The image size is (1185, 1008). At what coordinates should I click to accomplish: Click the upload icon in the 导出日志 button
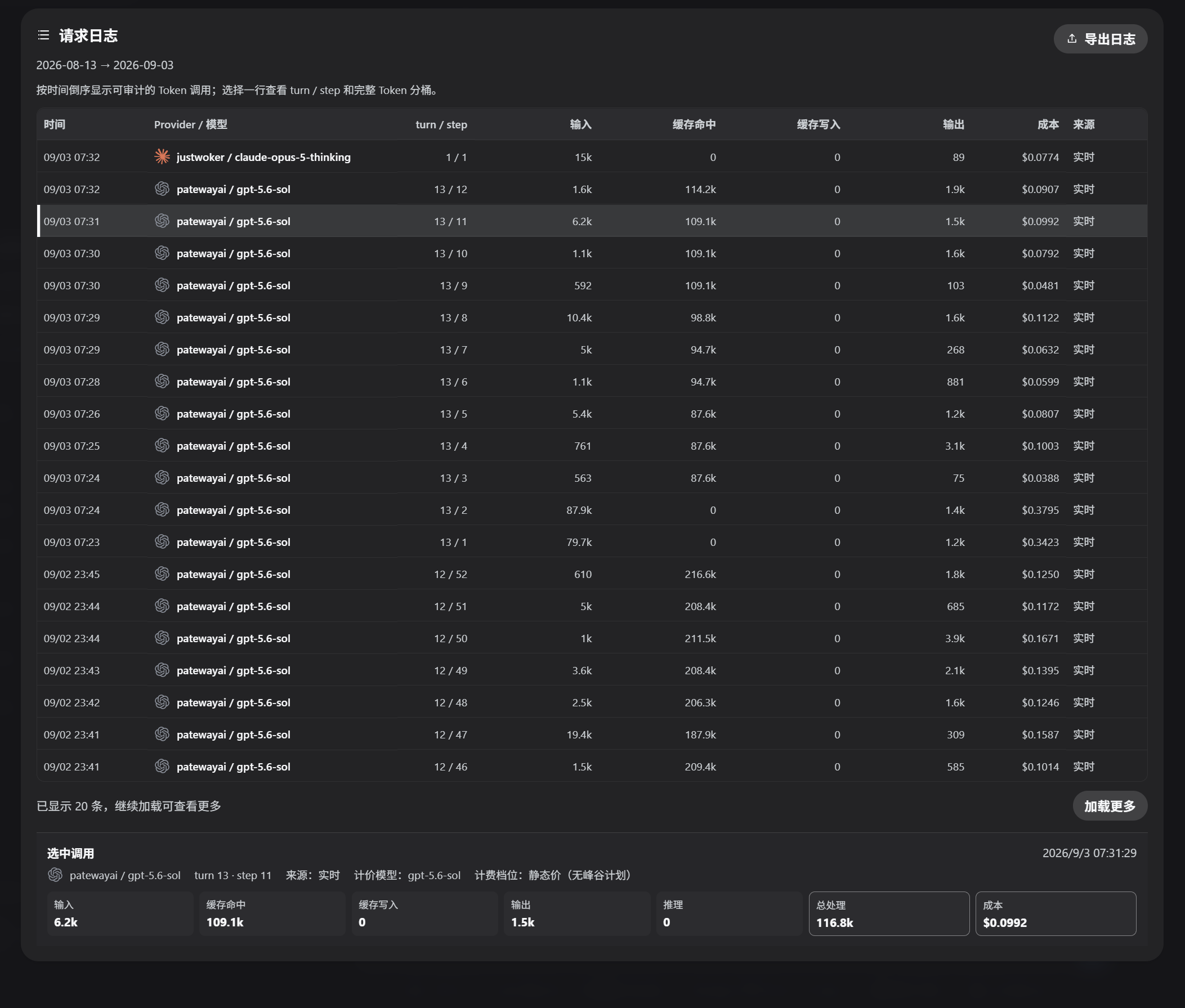pos(1072,38)
